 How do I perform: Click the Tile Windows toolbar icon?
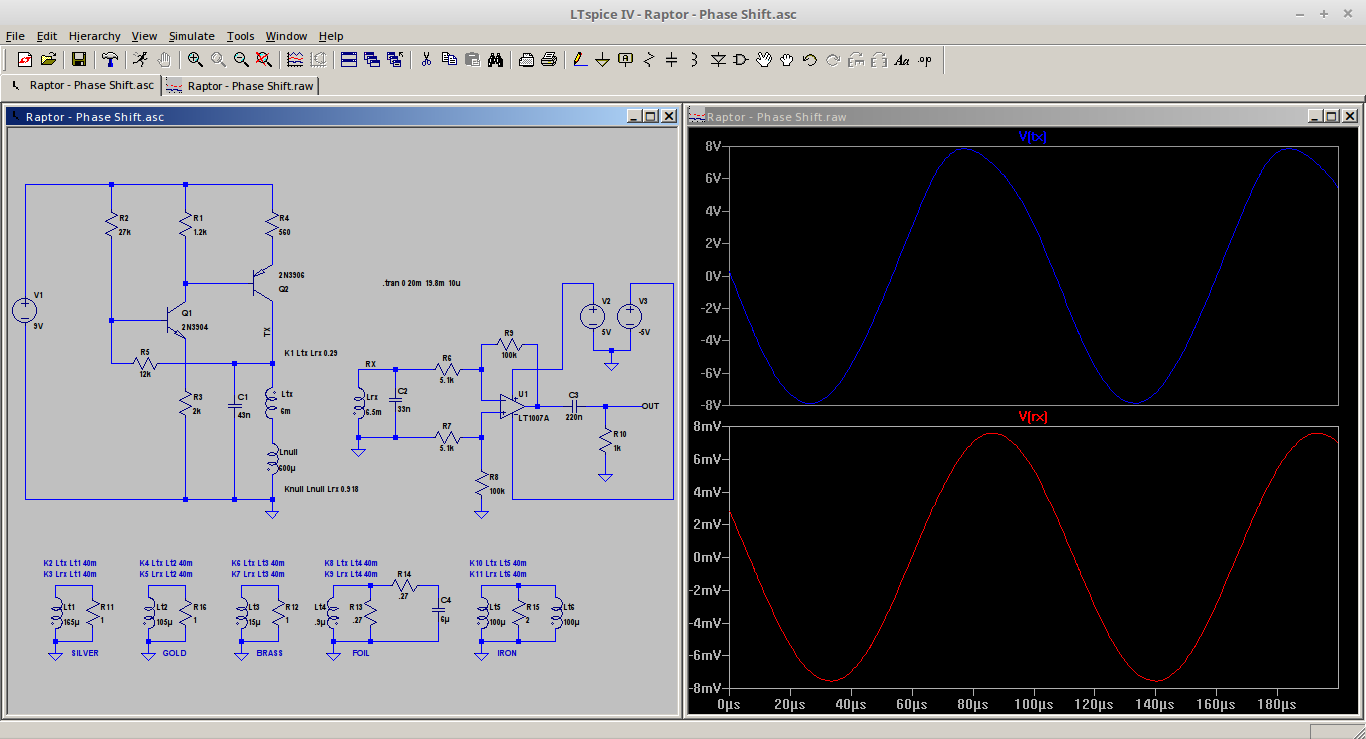tap(349, 60)
